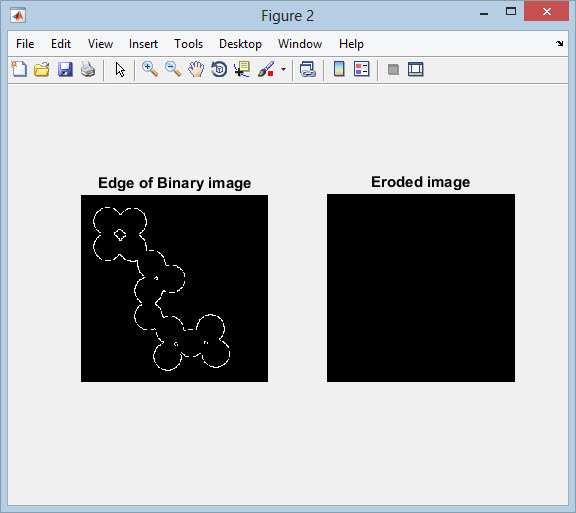Enable the Pan hand tool

click(x=196, y=69)
